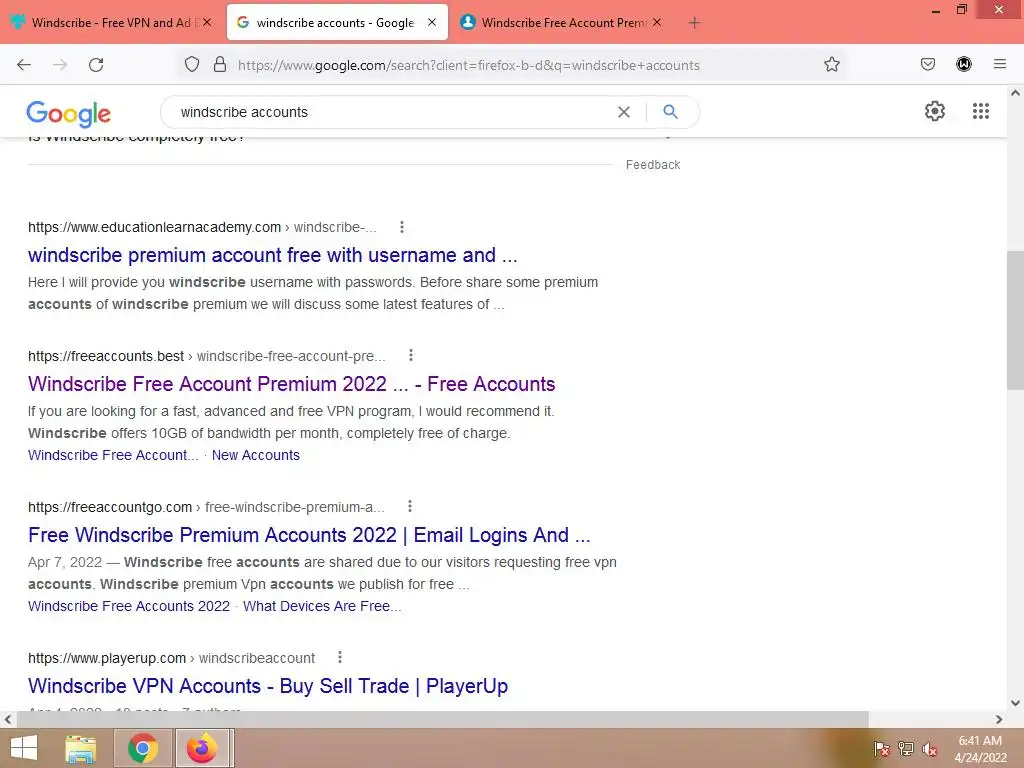
Task: Open Action Center flag tray icon
Action: [x=882, y=749]
